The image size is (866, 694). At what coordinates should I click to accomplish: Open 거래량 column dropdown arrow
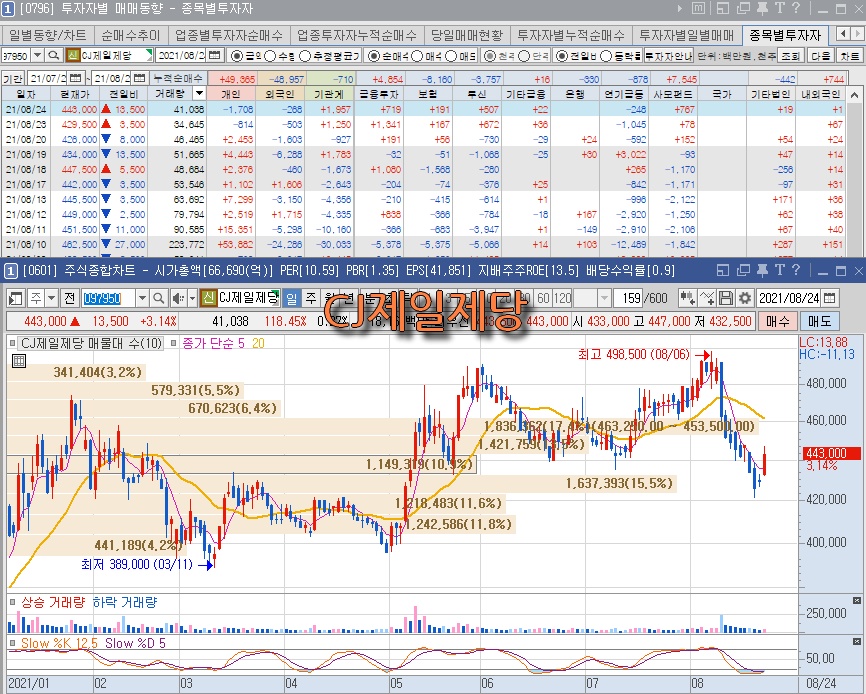[199, 93]
